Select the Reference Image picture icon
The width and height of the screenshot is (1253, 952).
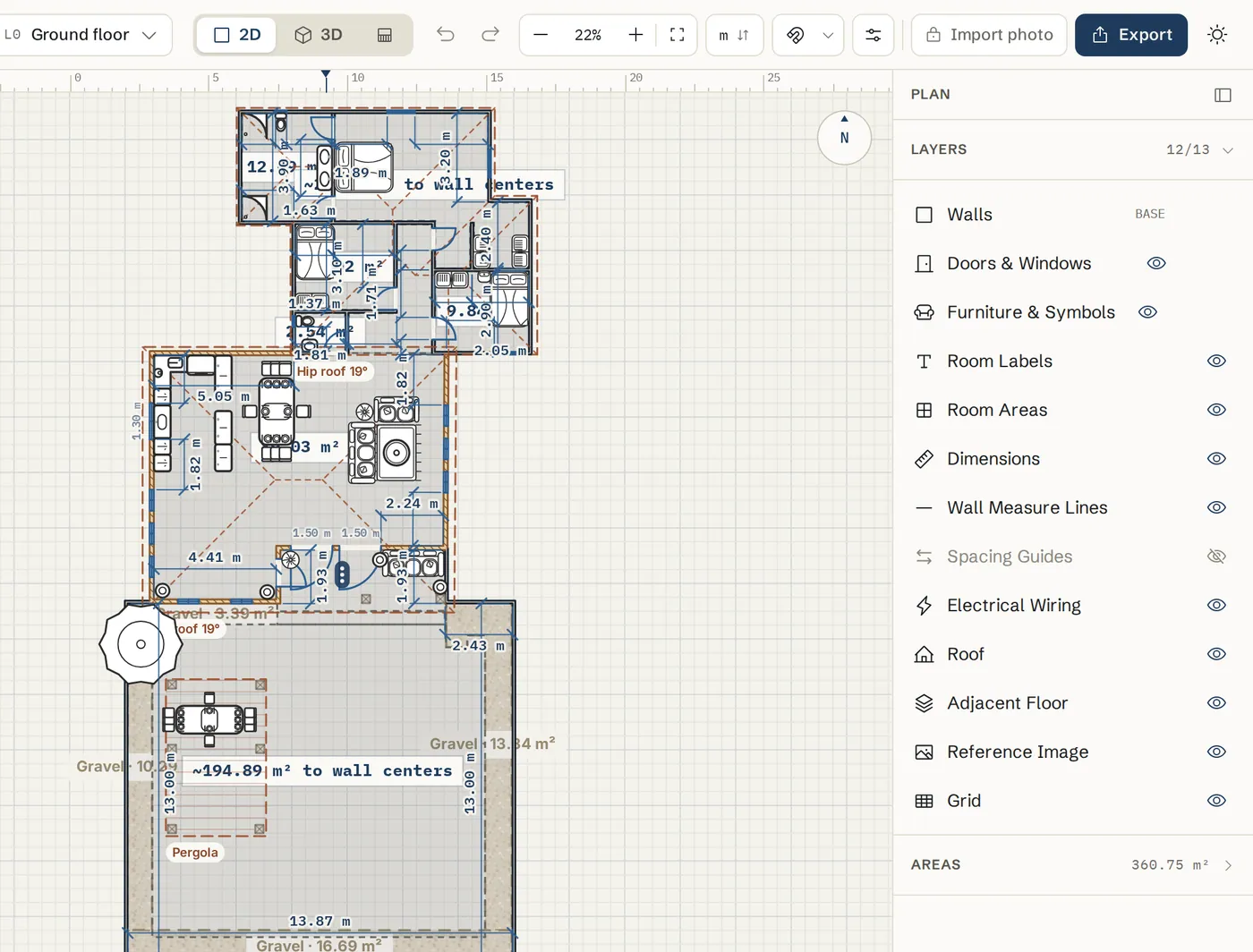(x=925, y=752)
